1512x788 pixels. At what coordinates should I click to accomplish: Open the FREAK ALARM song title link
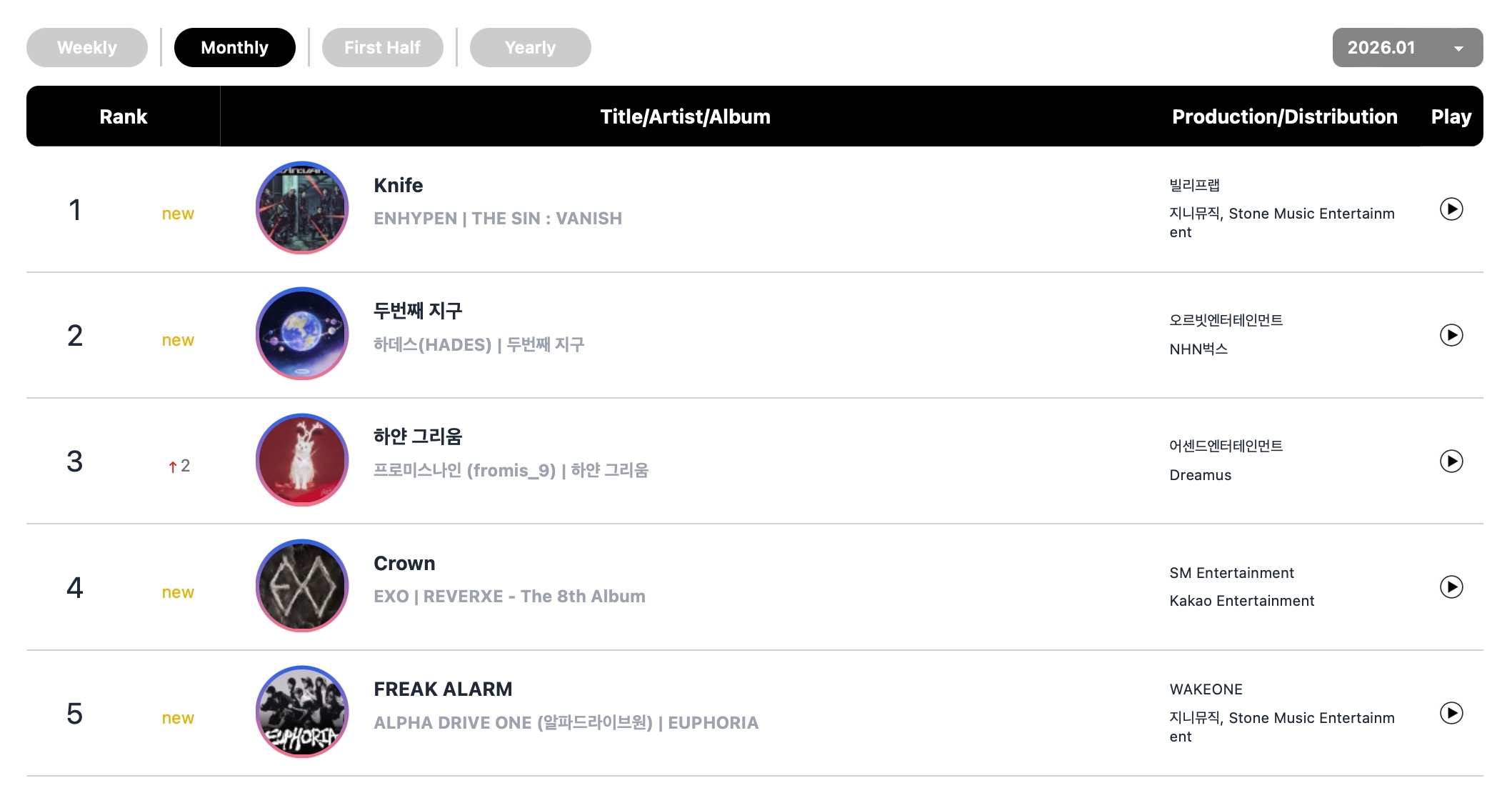click(x=443, y=689)
